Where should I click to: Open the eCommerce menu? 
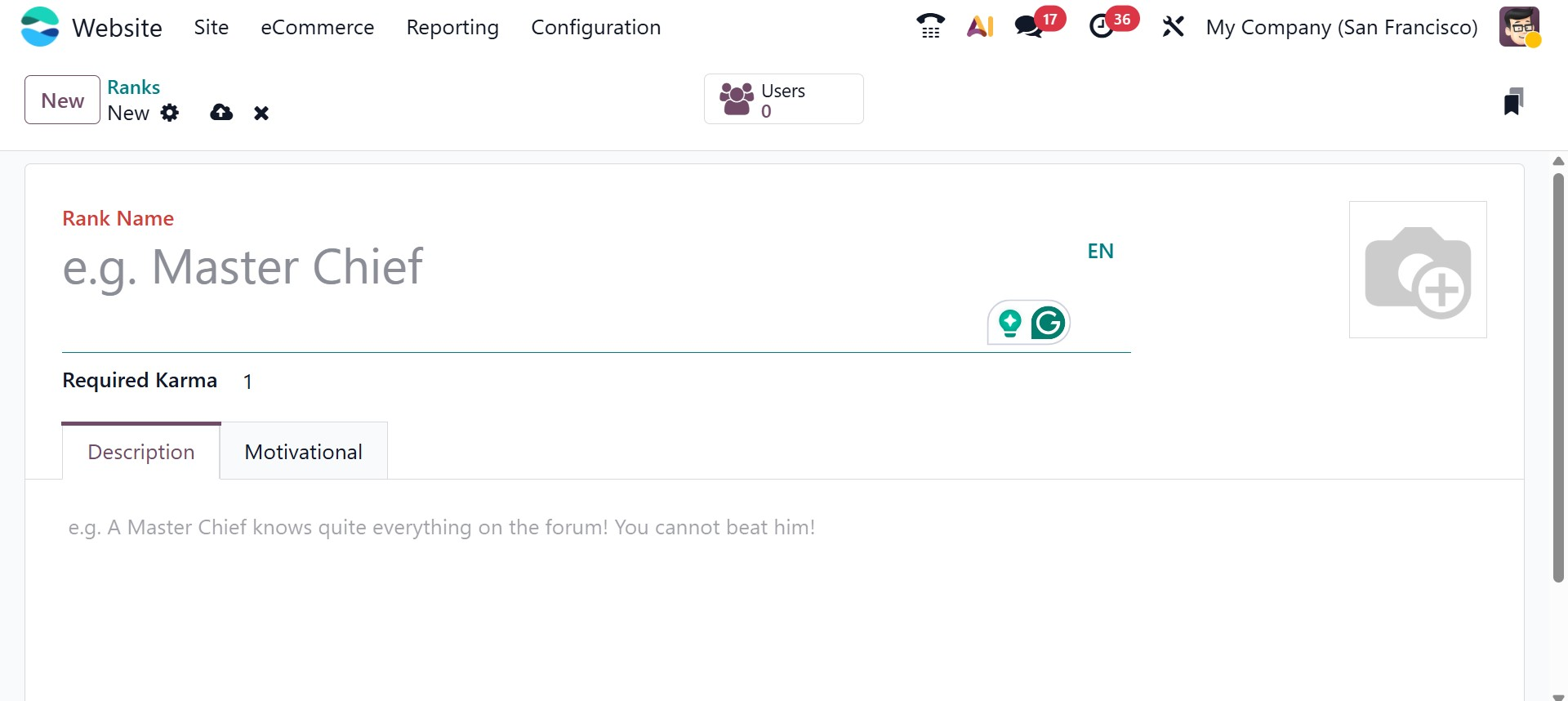(317, 27)
